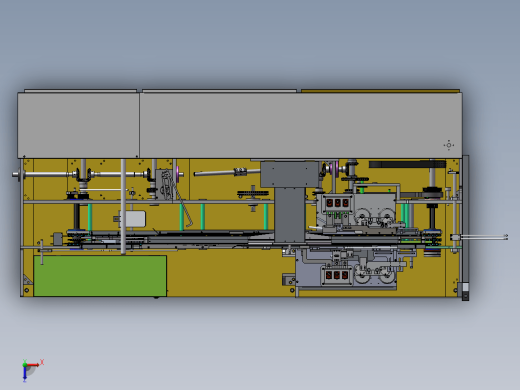Click the origin target marker on the gray panel
The height and width of the screenshot is (390, 520).
[449, 145]
